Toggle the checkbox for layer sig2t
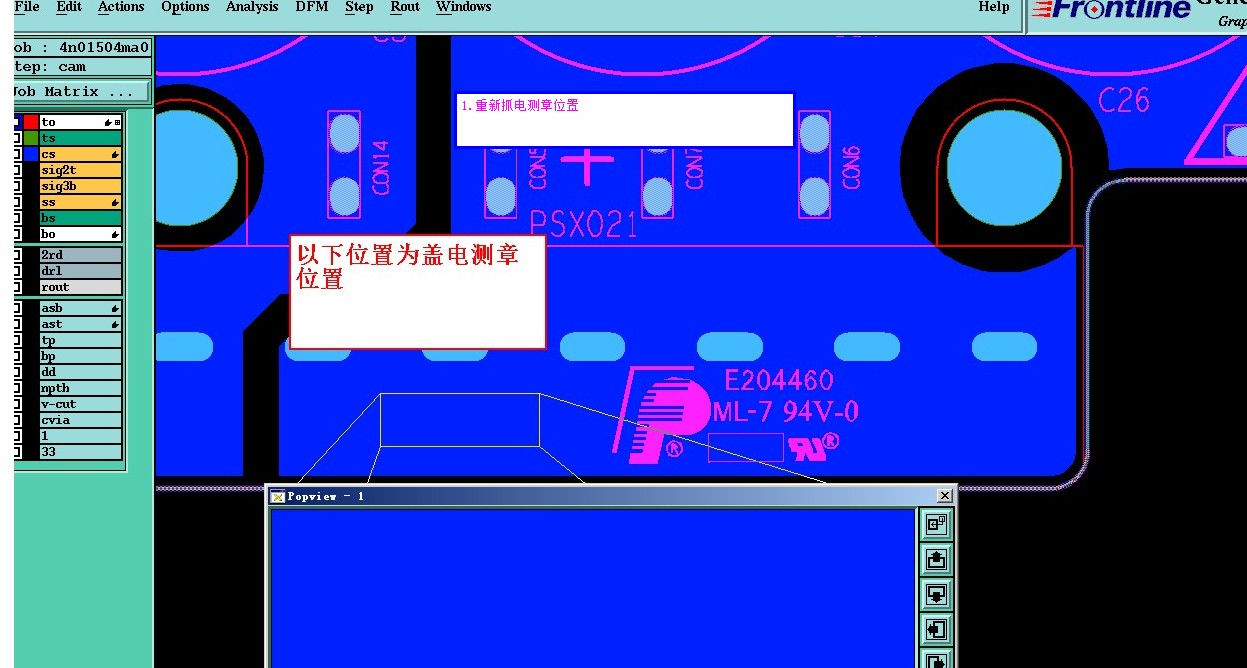1247x668 pixels. point(17,170)
